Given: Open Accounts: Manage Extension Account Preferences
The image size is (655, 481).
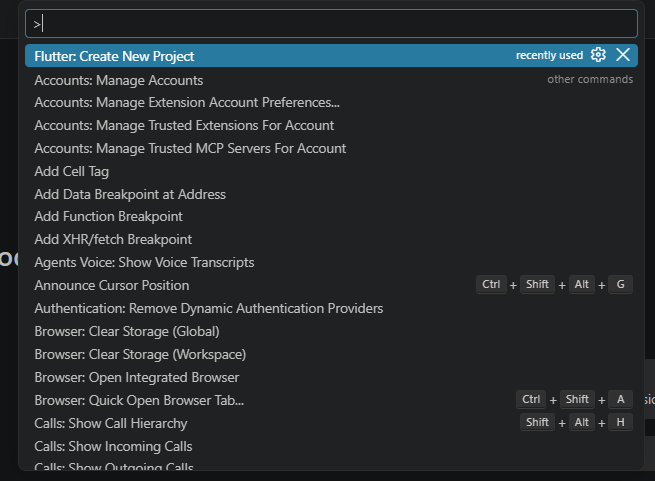Looking at the screenshot, I should 331,102.
